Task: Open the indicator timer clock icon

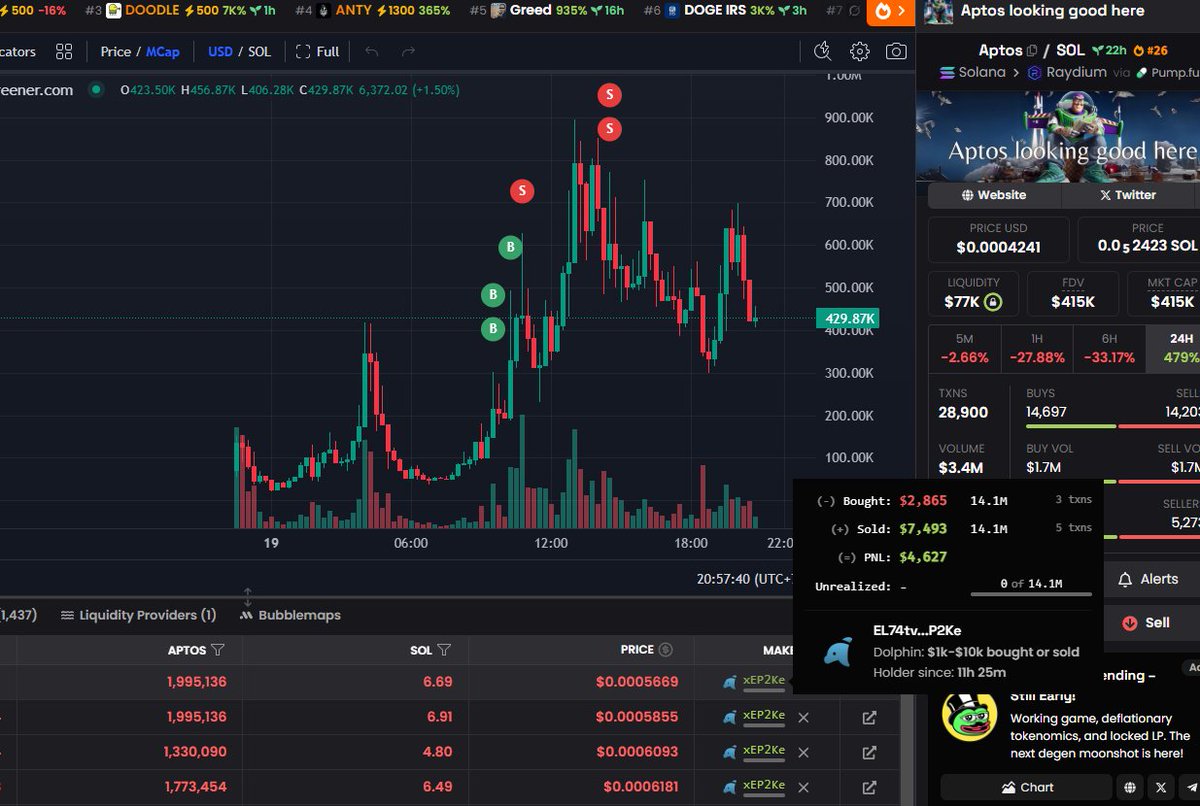Action: 822,51
